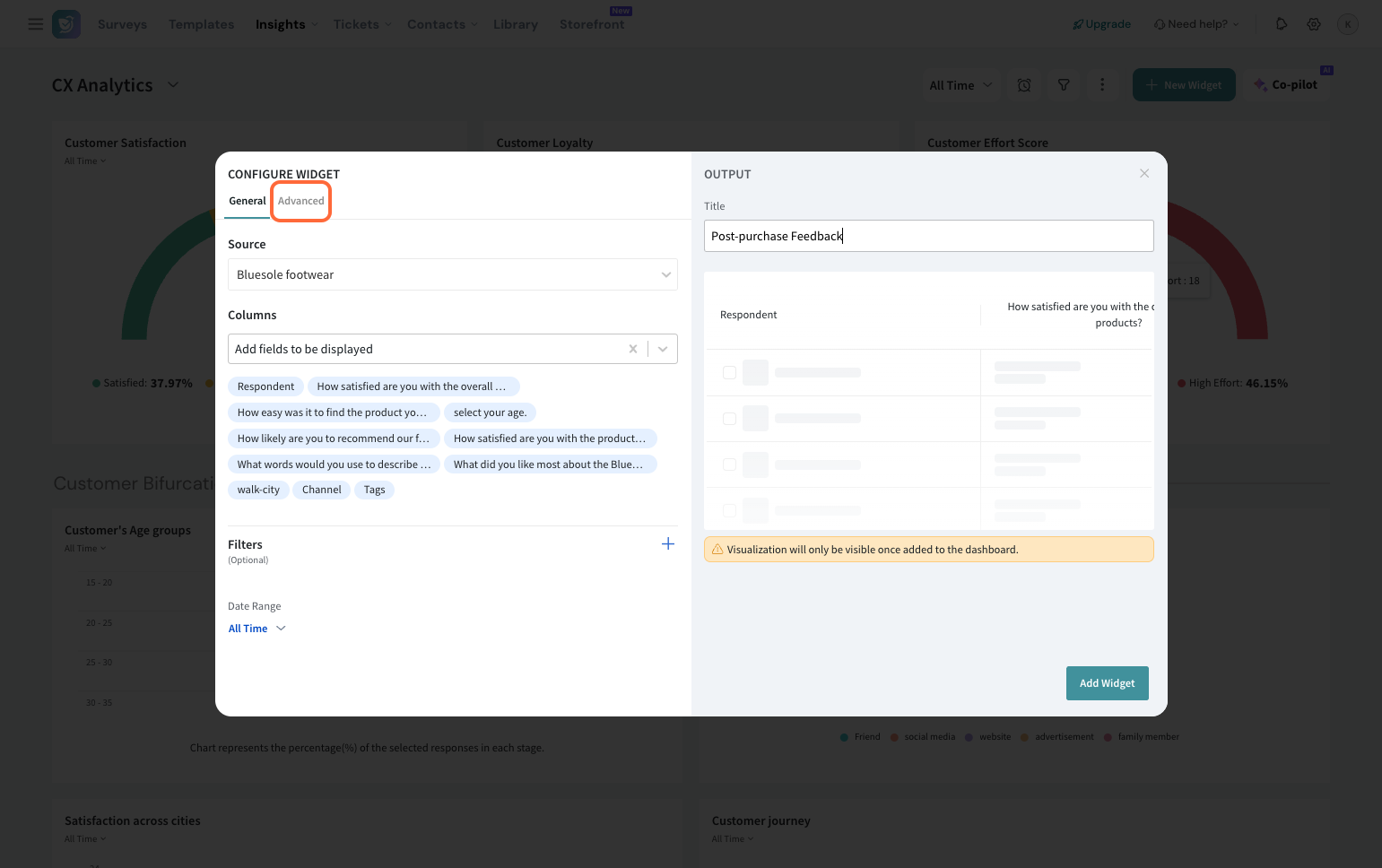Open the three-dot more options menu
This screenshot has width=1382, height=868.
(x=1102, y=85)
